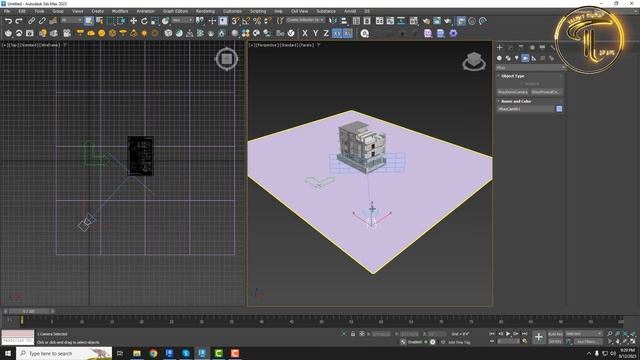Viewport: 640px width, 360px height.
Task: Click the Set Key button
Action: point(555,342)
